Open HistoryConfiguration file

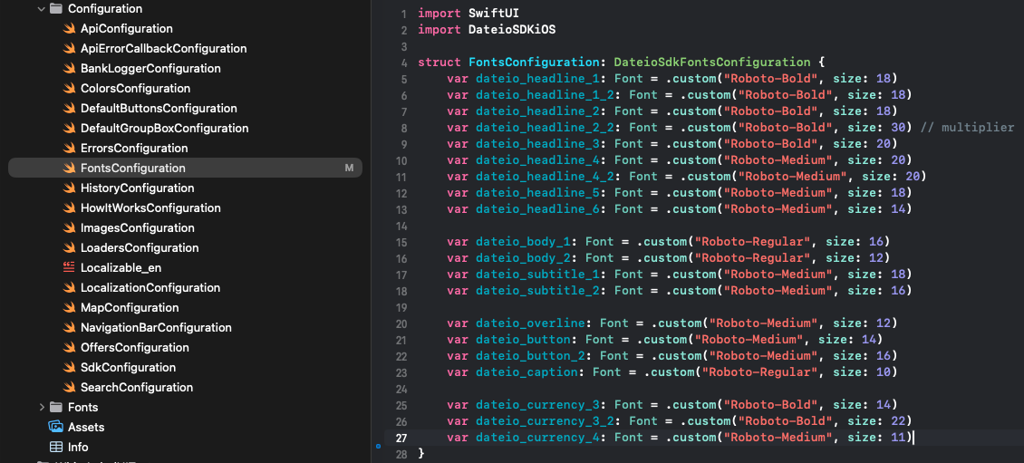[x=137, y=188]
